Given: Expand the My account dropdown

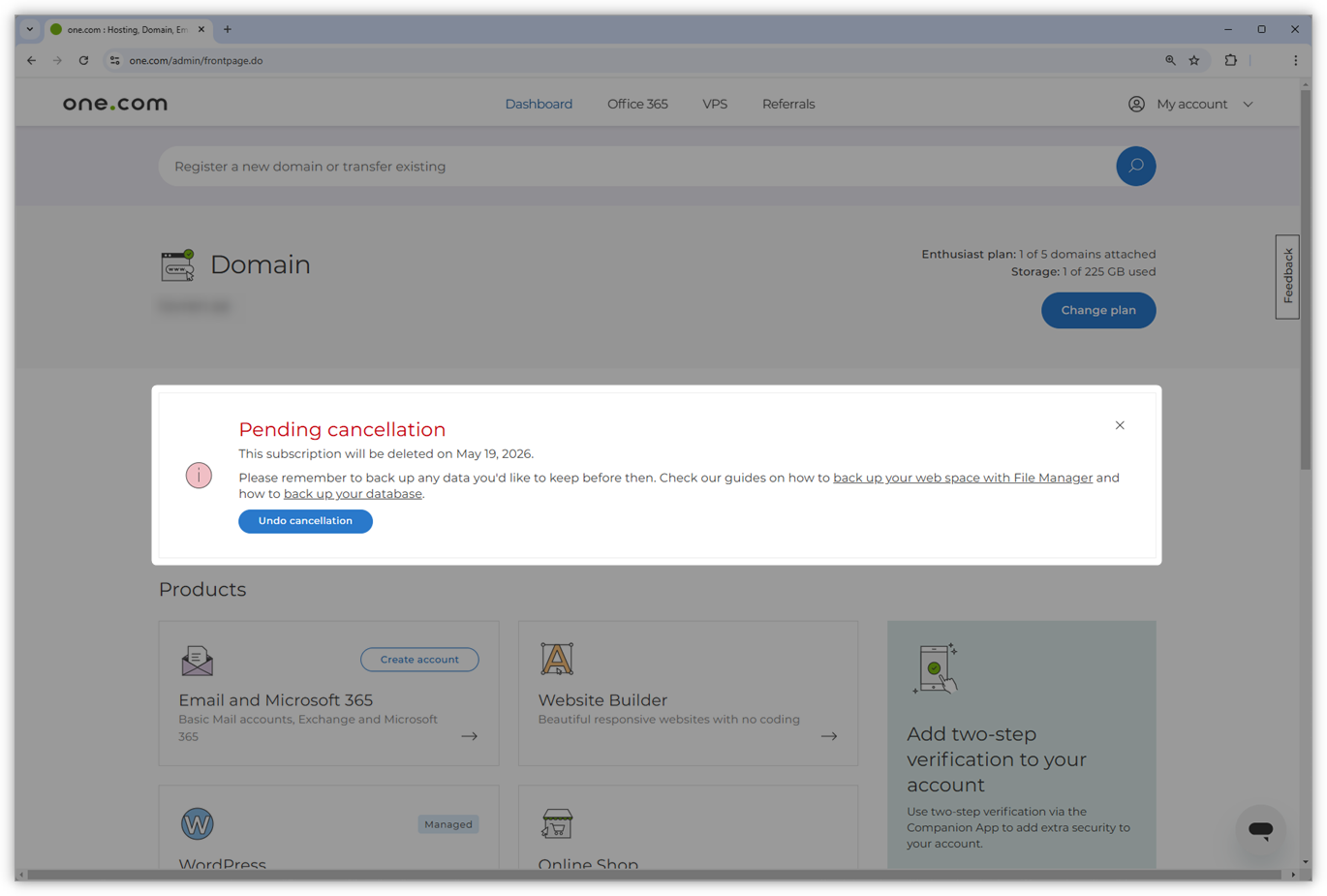Looking at the screenshot, I should tap(1249, 104).
